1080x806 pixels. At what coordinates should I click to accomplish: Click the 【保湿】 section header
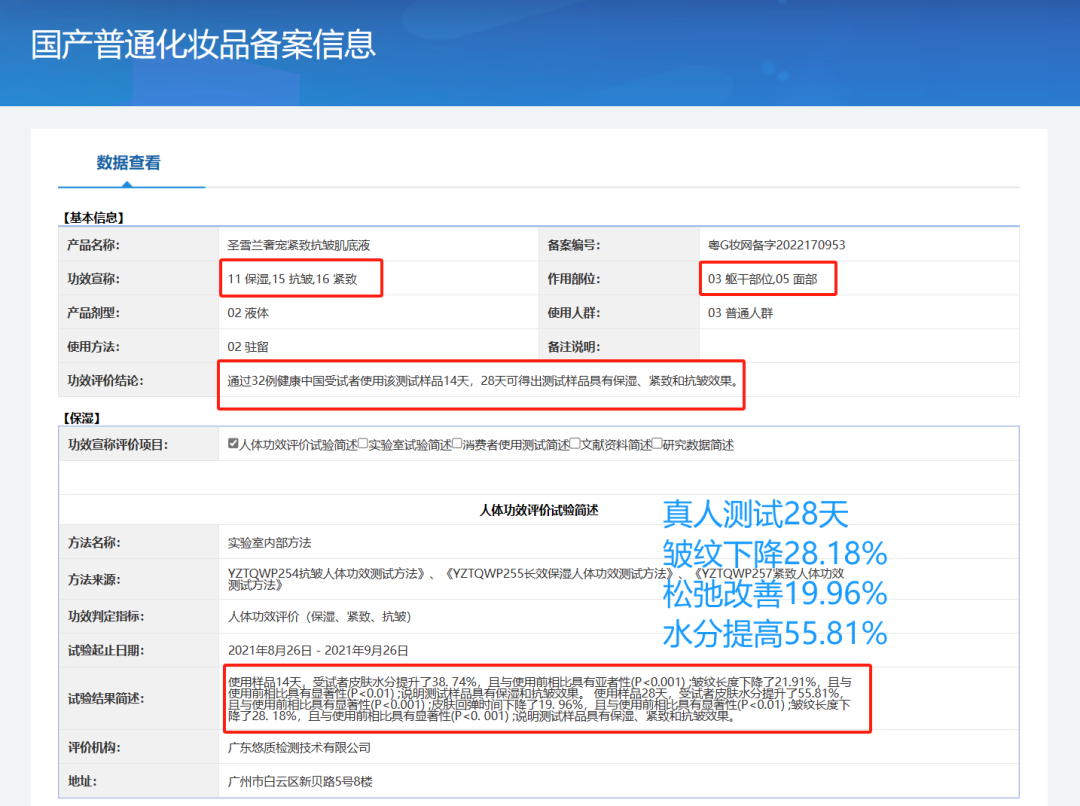point(81,418)
